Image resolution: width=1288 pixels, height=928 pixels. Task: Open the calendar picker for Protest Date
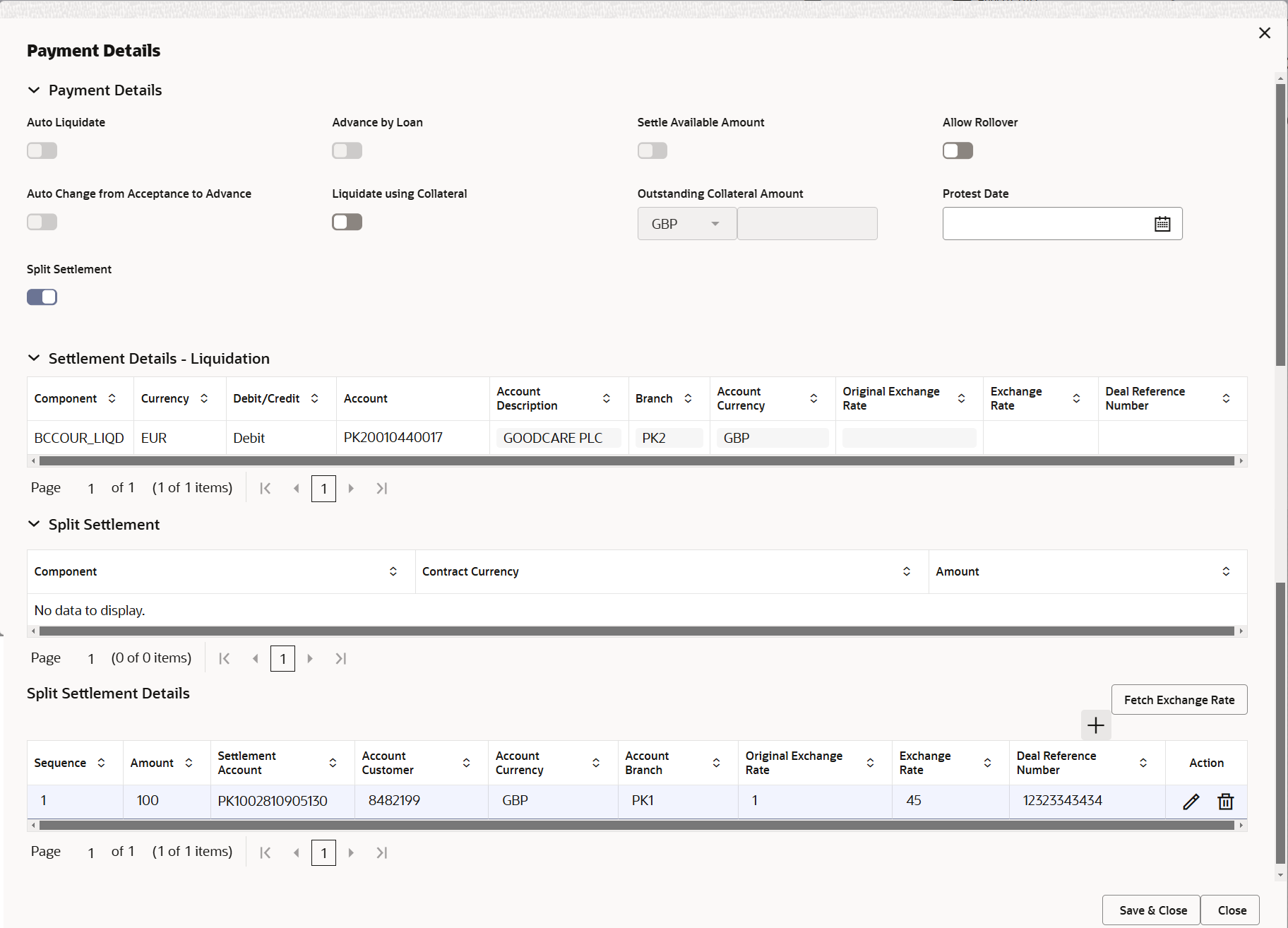[x=1162, y=223]
